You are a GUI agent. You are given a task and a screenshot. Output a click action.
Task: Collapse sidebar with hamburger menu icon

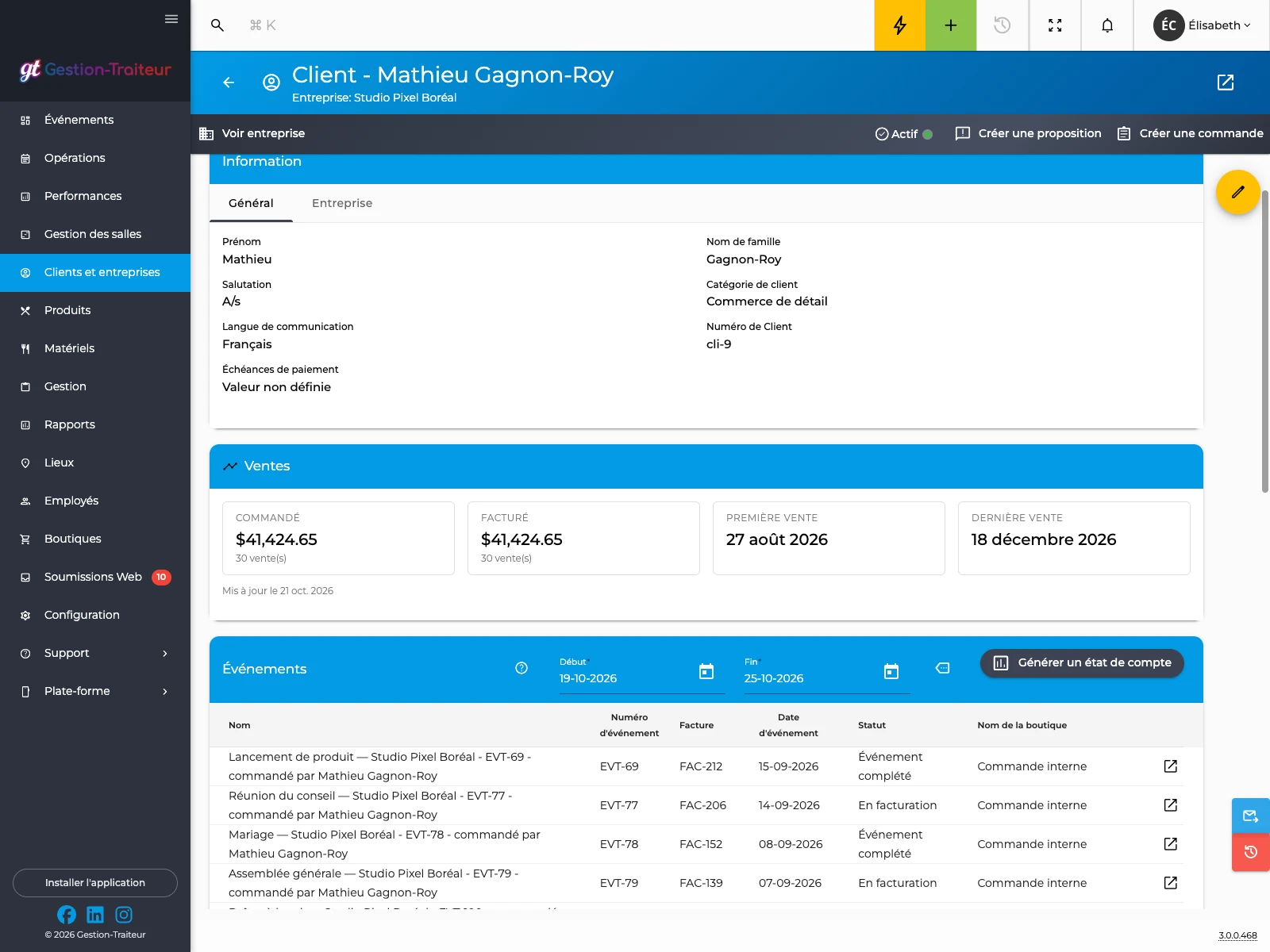pos(171,19)
